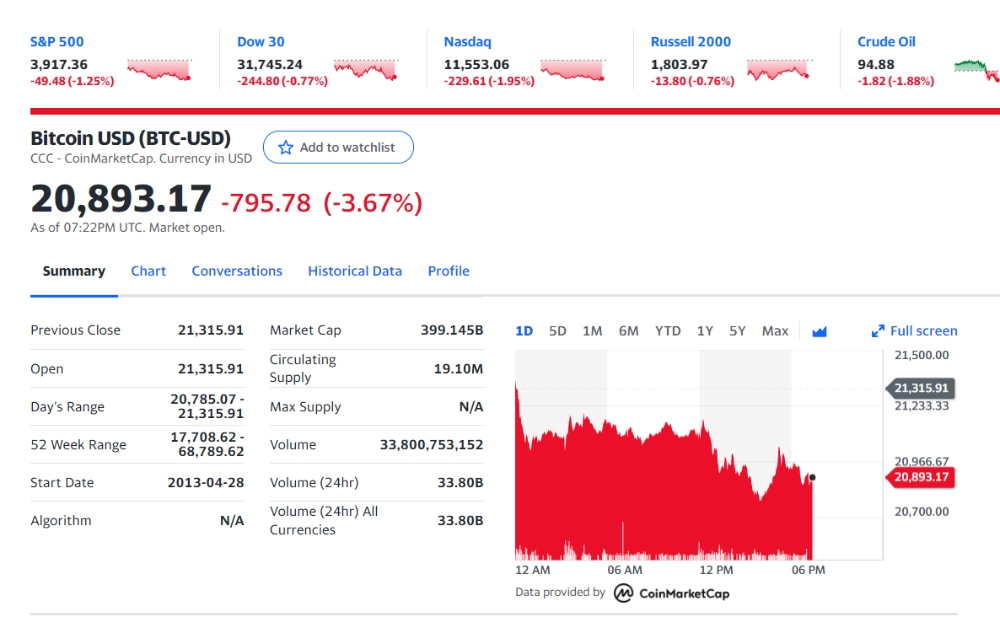1000x628 pixels.
Task: Click the Algorithm value N/A
Action: (232, 521)
